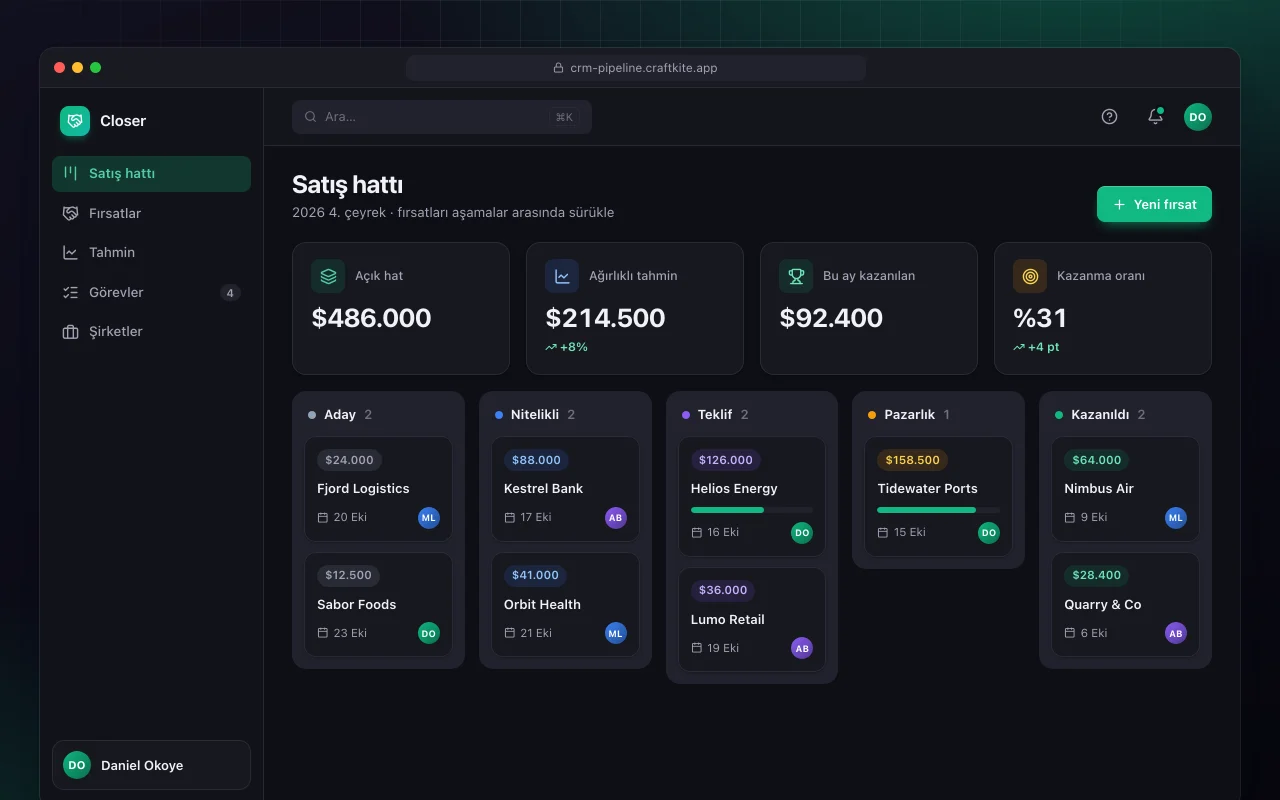Screen dimensions: 1280x800
Task: Click the Açık hat layers icon
Action: pyautogui.click(x=328, y=276)
